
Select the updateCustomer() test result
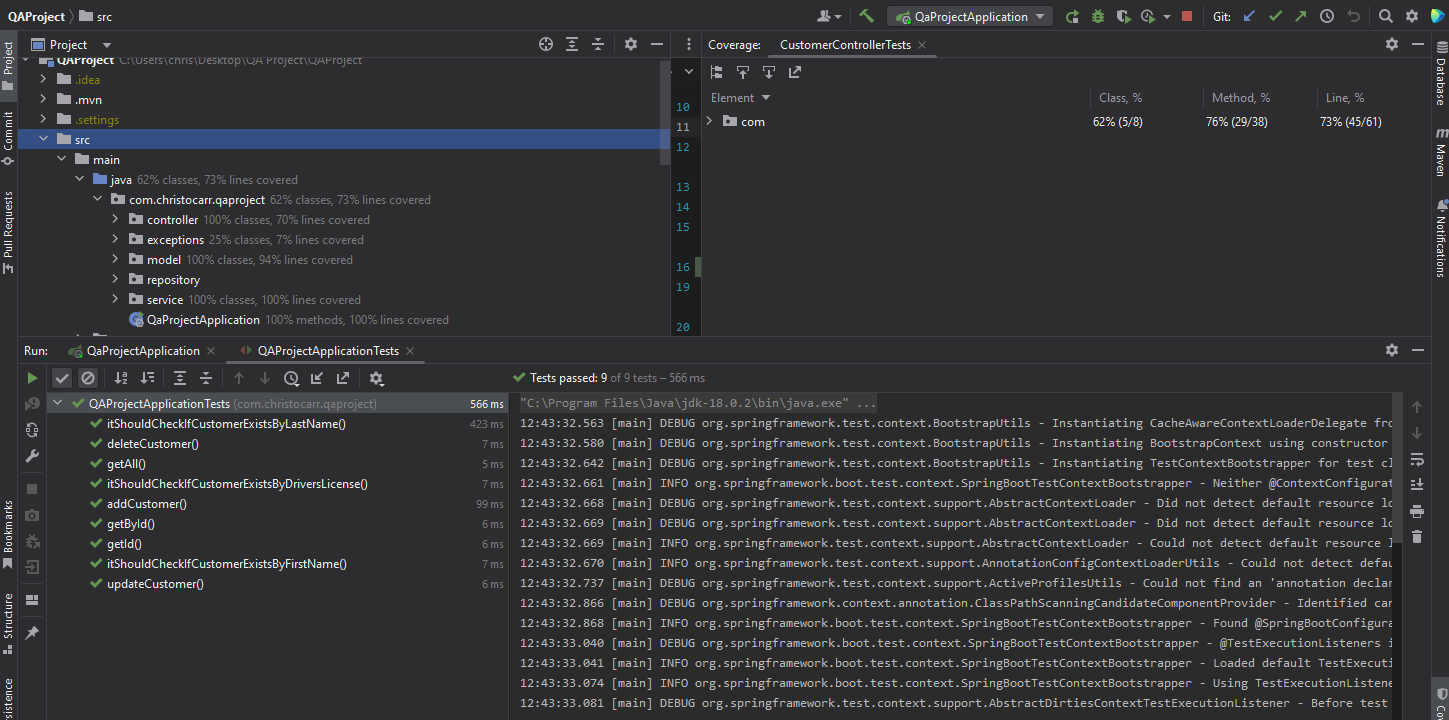tap(155, 583)
